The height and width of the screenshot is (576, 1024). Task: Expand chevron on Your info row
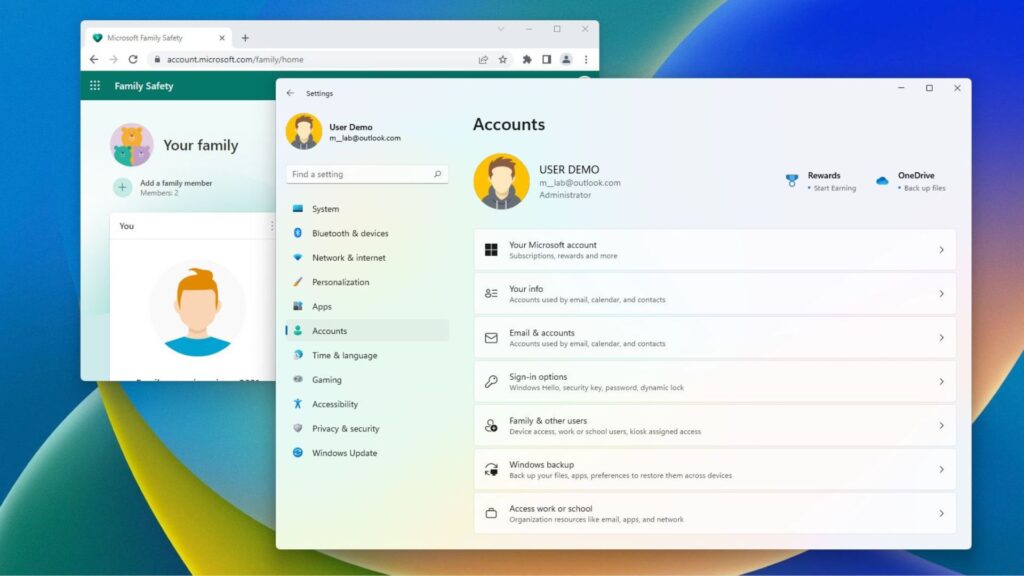coord(941,294)
